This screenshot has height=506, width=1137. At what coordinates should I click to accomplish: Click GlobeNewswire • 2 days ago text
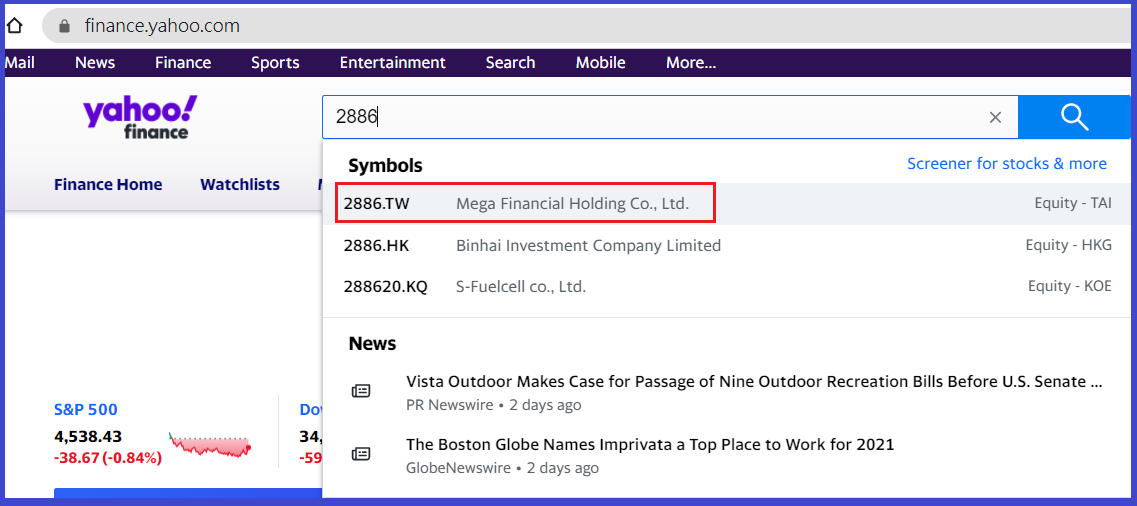[x=503, y=468]
